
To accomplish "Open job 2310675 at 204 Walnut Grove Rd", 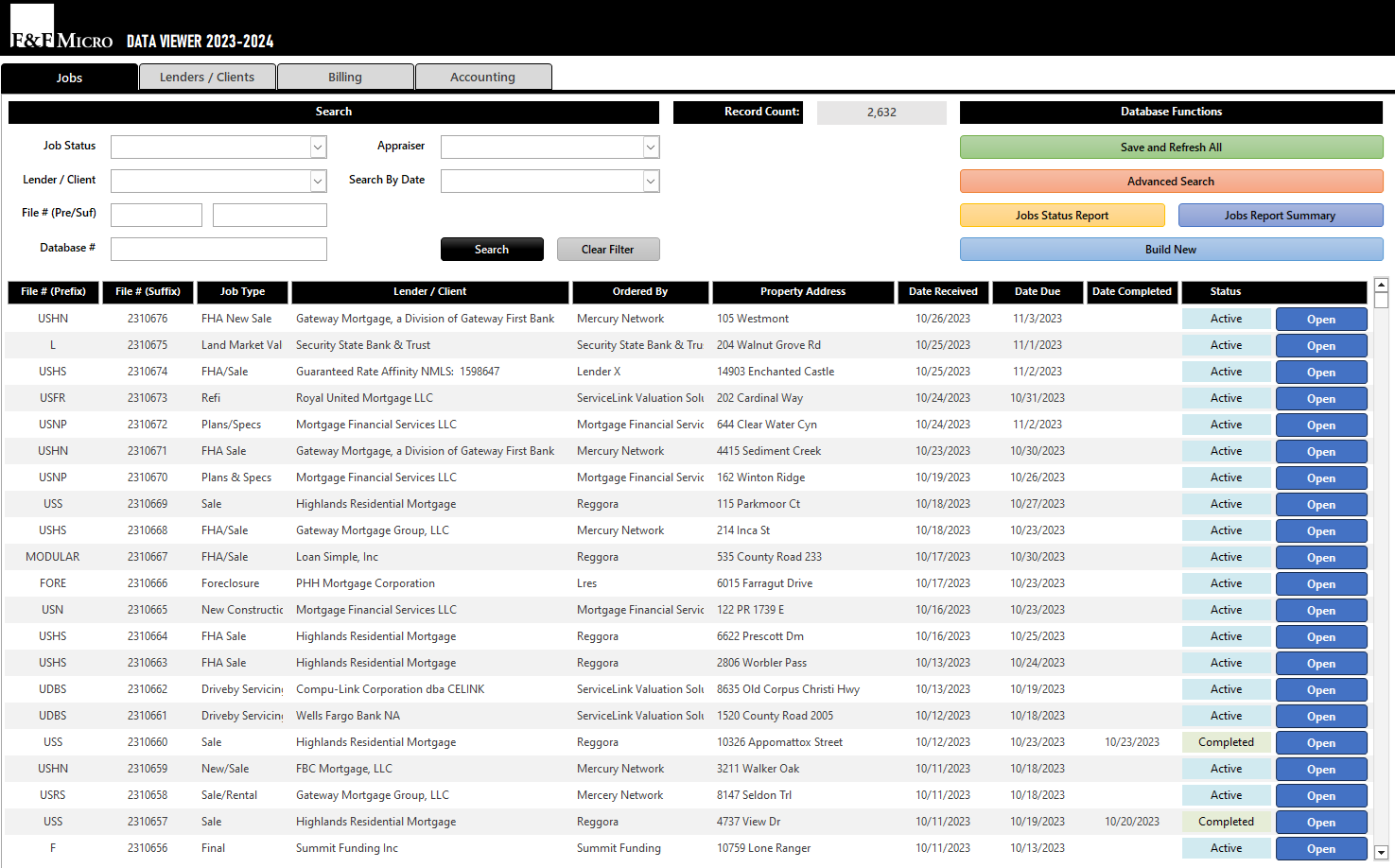I will pos(1321,345).
